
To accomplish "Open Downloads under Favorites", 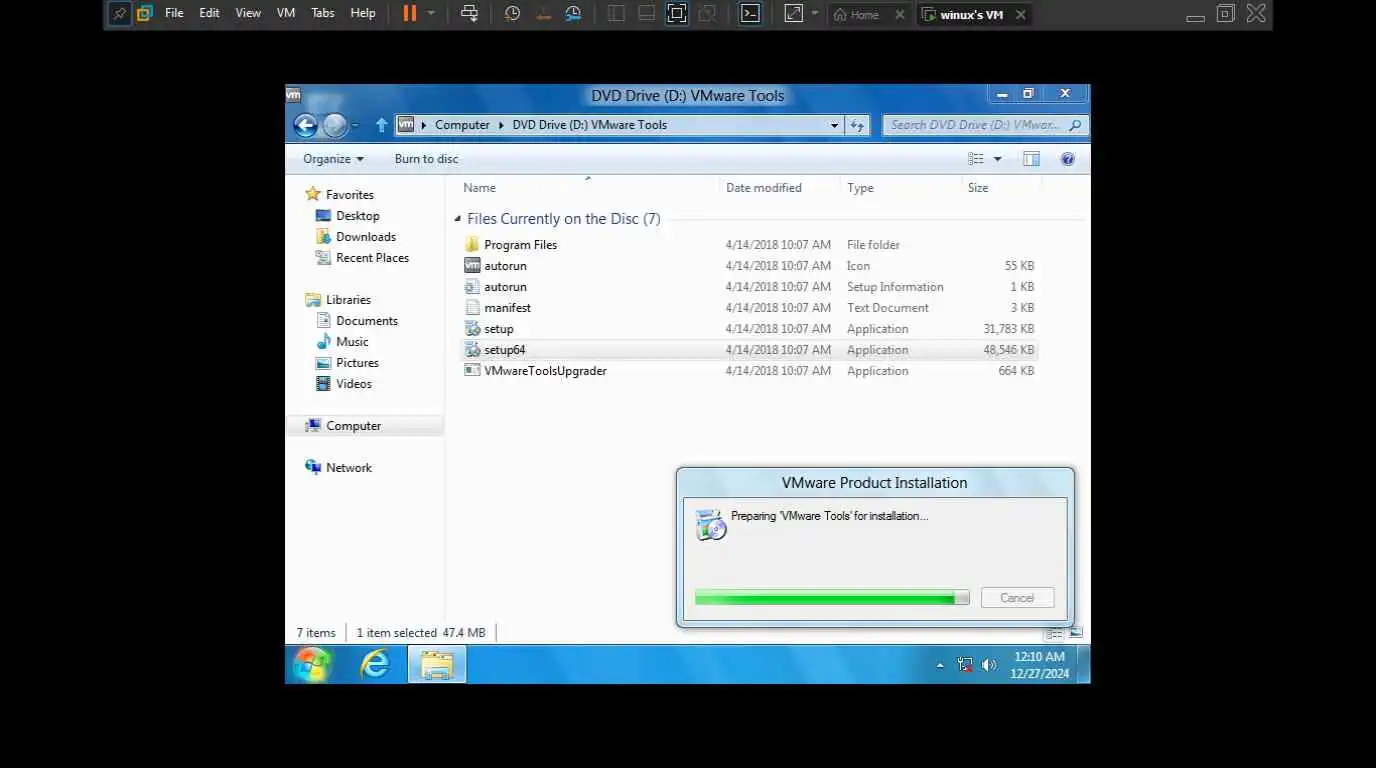I will pyautogui.click(x=355, y=237).
